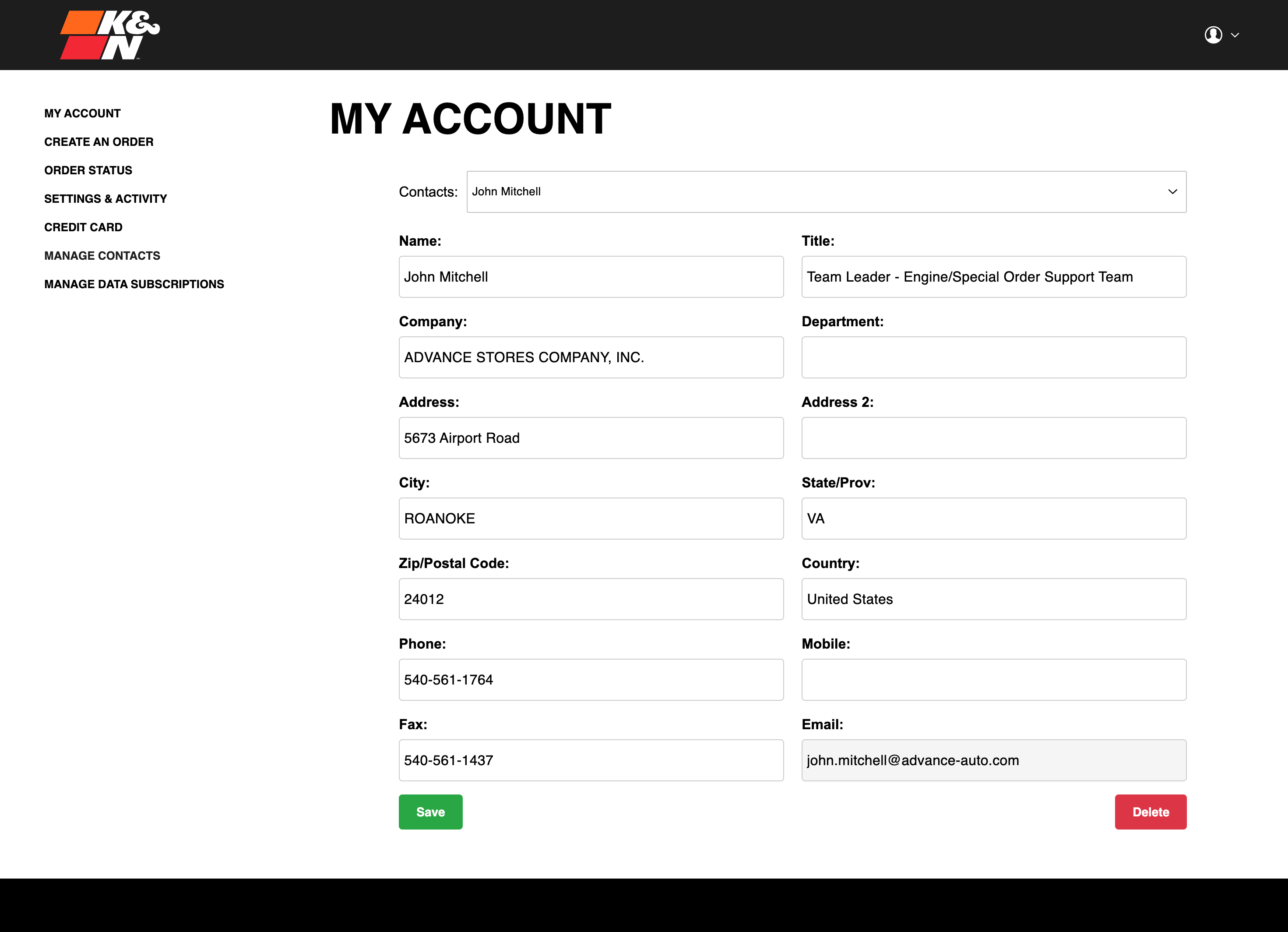
Task: Click the 'Country:' label
Action: (x=830, y=563)
